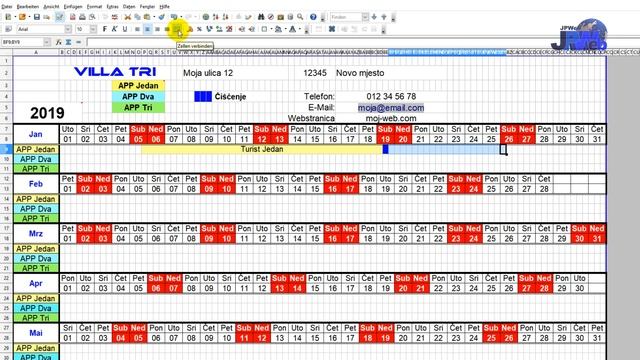
Task: Click the Print icon in toolbar
Action: pyautogui.click(x=82, y=17)
